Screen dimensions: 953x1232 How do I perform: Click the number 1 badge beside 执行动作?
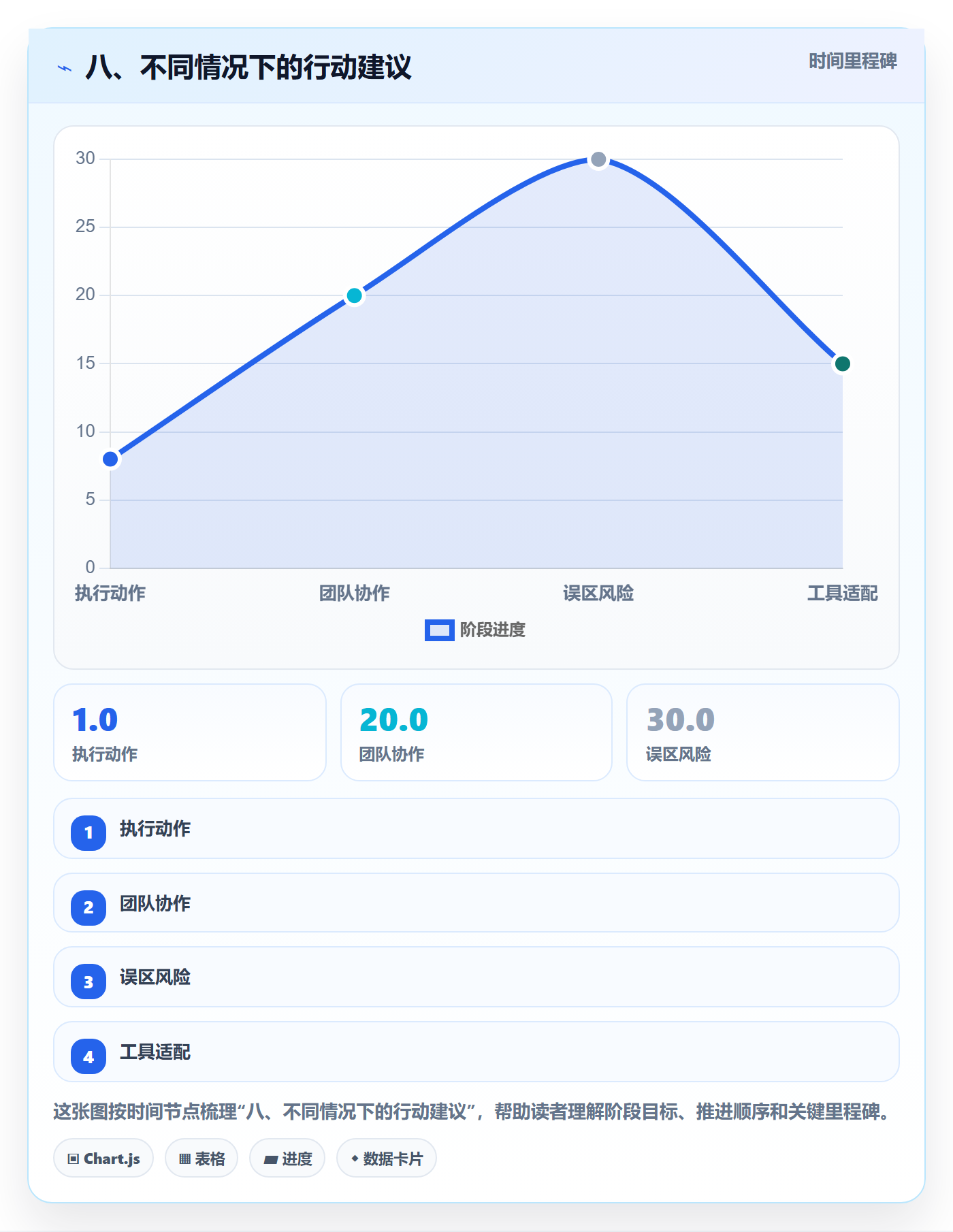(x=88, y=832)
